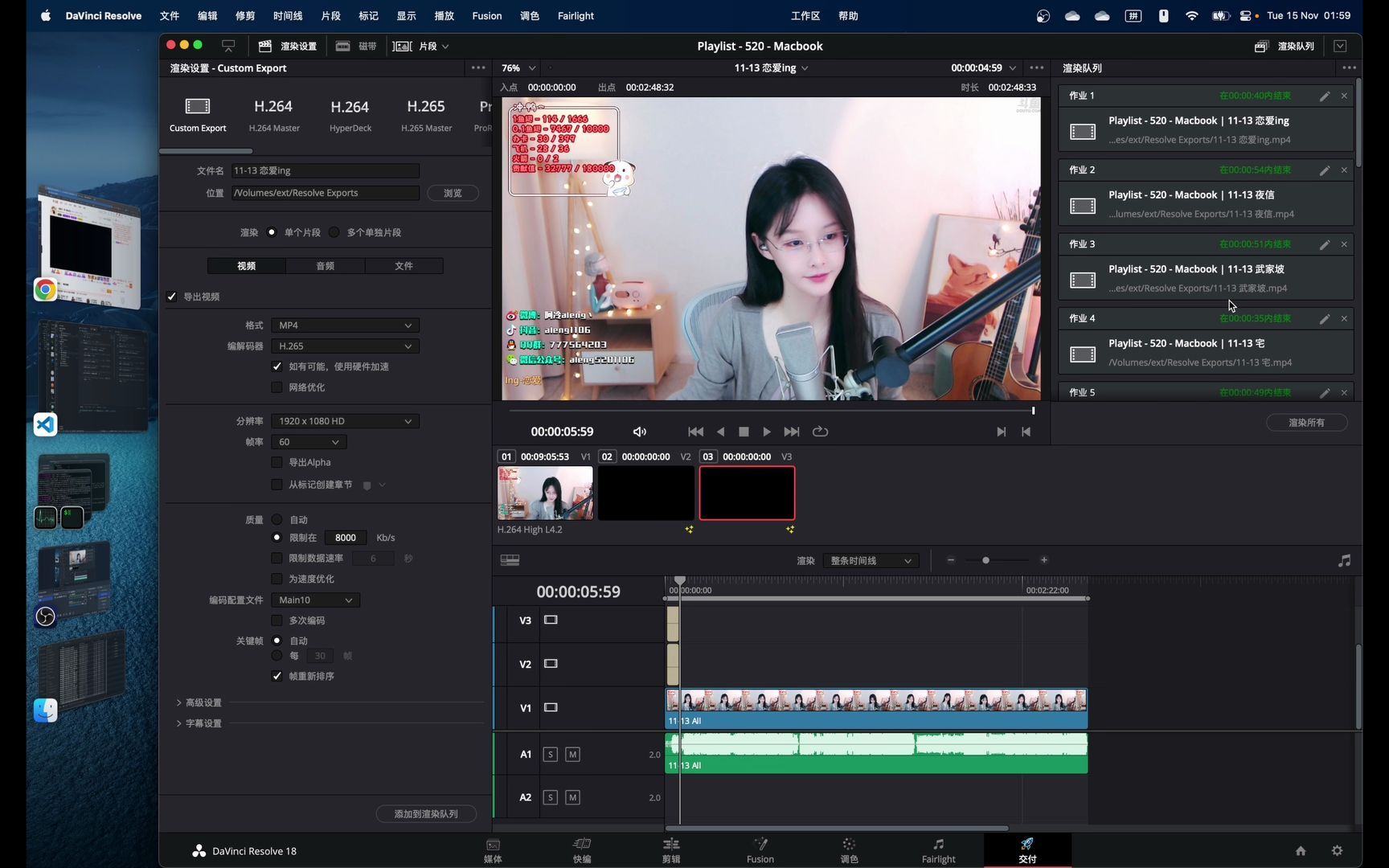Toggle Export Video checkbox
This screenshot has width=1389, height=868.
click(x=171, y=297)
